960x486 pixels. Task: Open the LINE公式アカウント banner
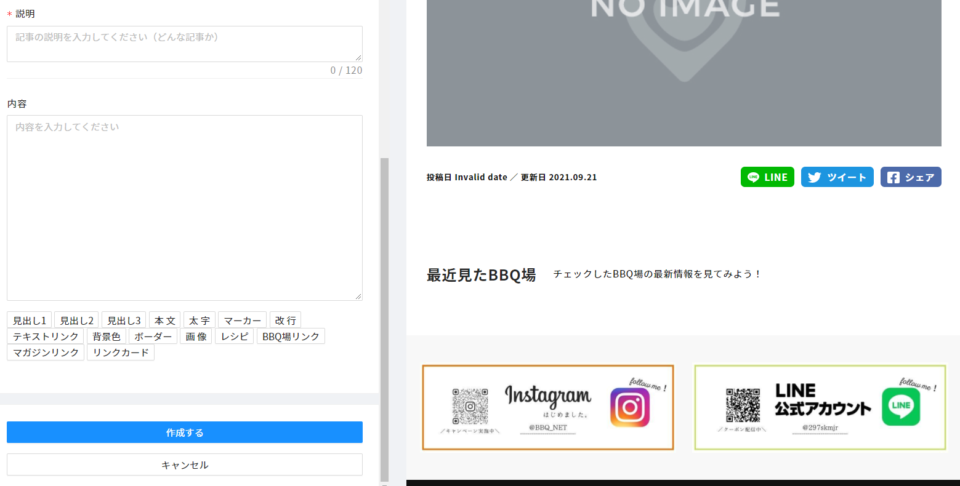point(820,407)
